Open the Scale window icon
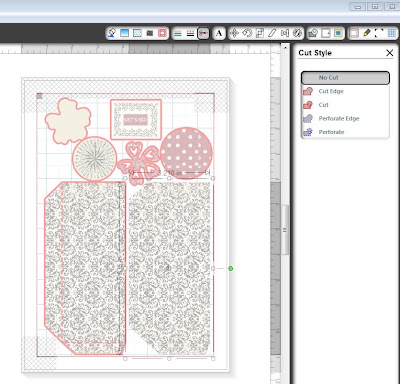Image resolution: width=400 pixels, height=384 pixels. point(260,33)
